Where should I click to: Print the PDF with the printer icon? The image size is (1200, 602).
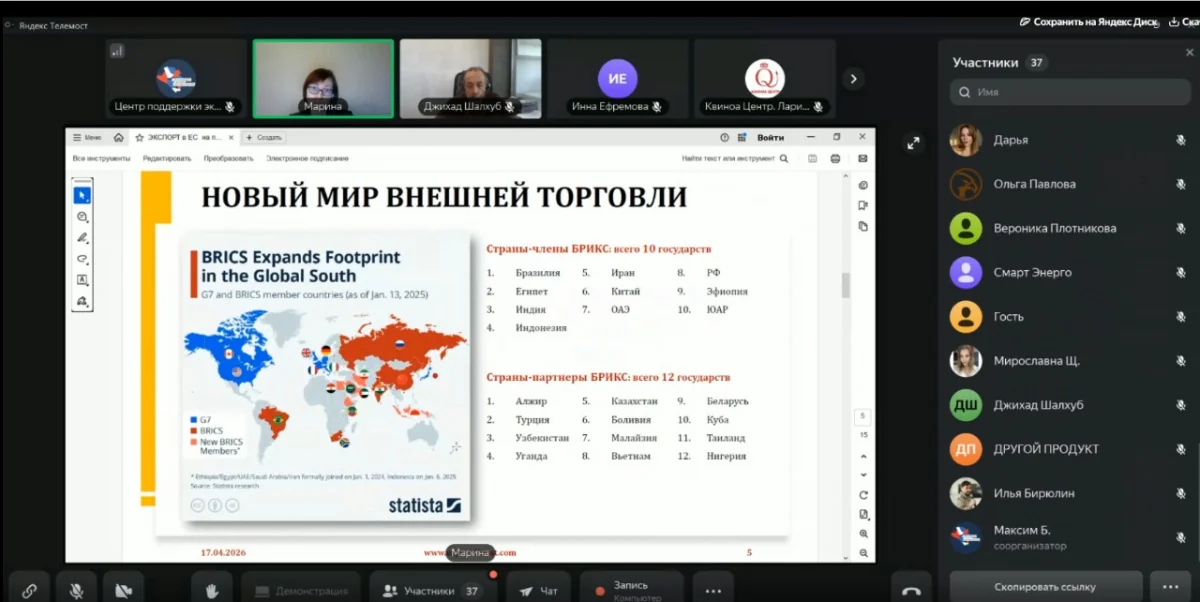click(837, 158)
